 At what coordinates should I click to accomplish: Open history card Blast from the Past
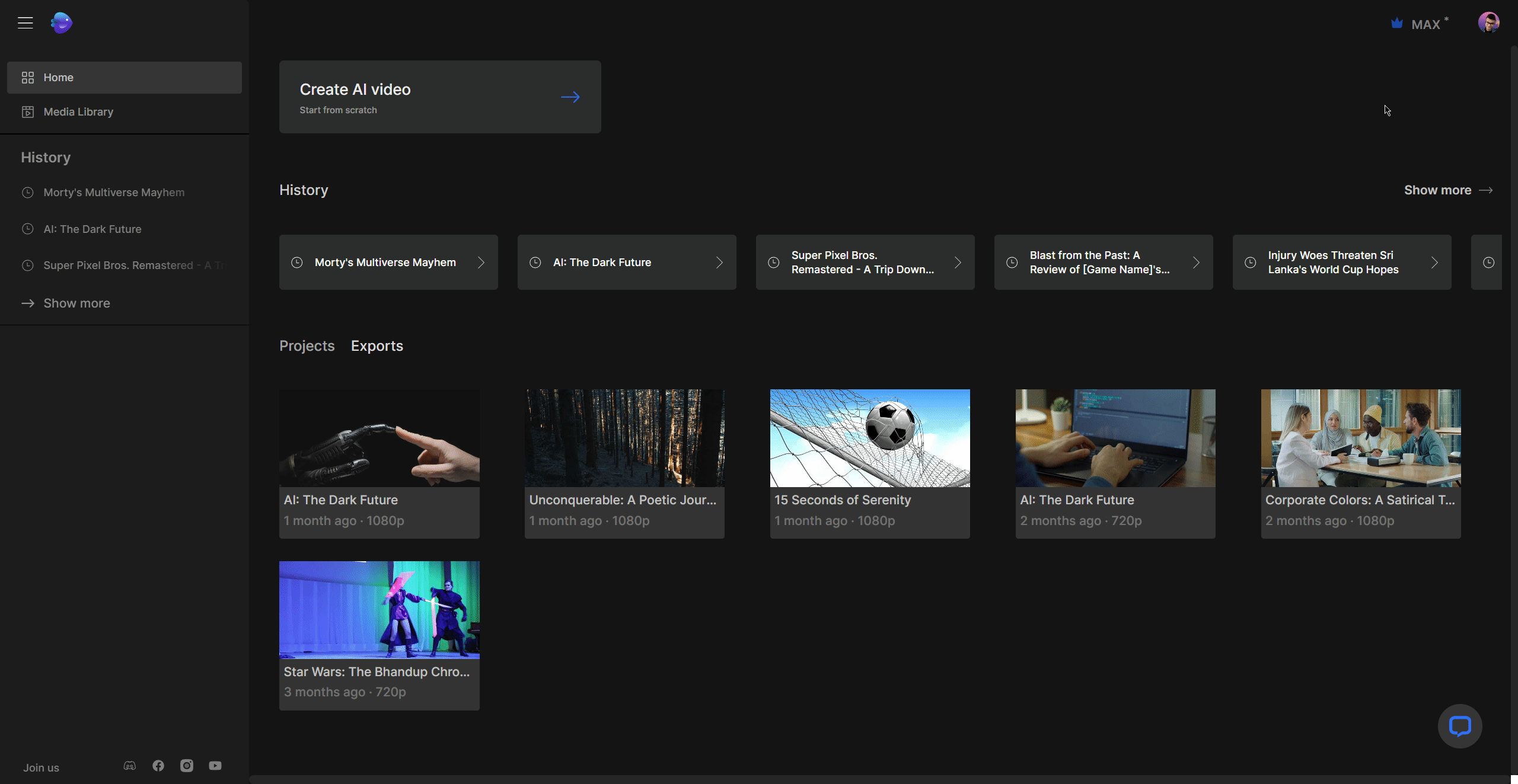(1104, 262)
